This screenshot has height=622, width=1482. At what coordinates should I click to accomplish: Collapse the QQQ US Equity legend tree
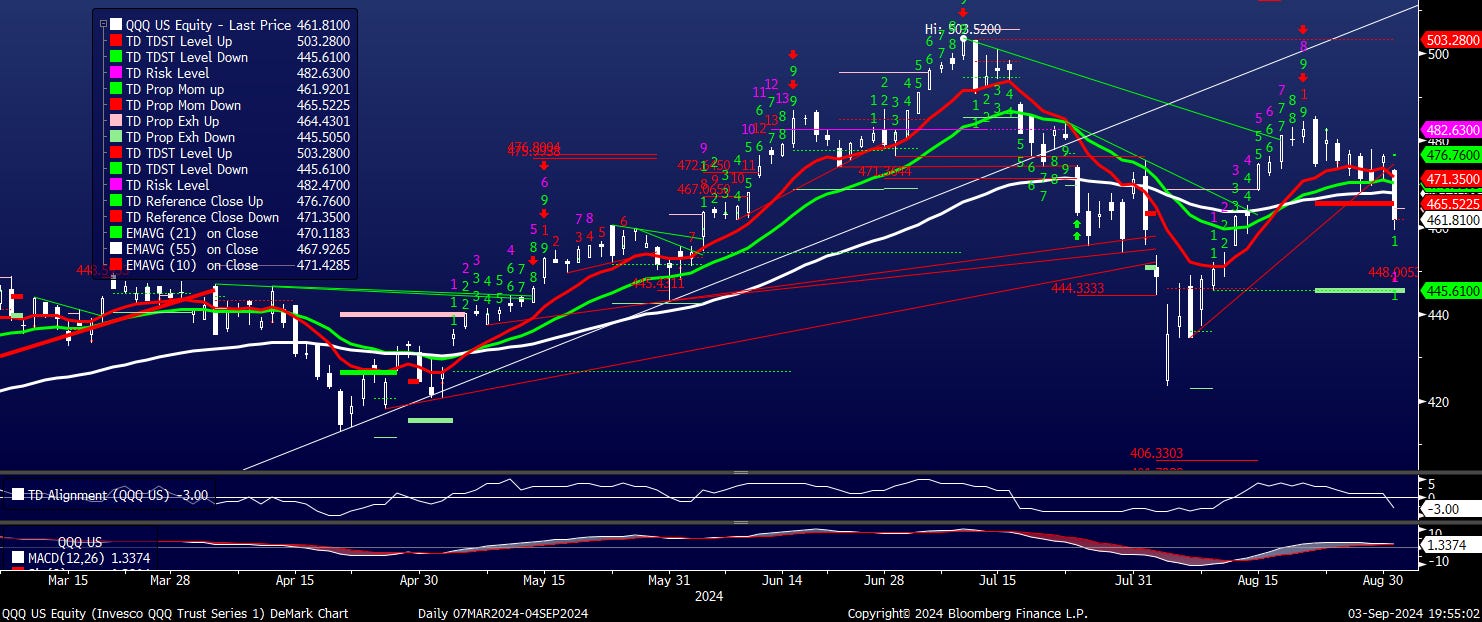103,25
